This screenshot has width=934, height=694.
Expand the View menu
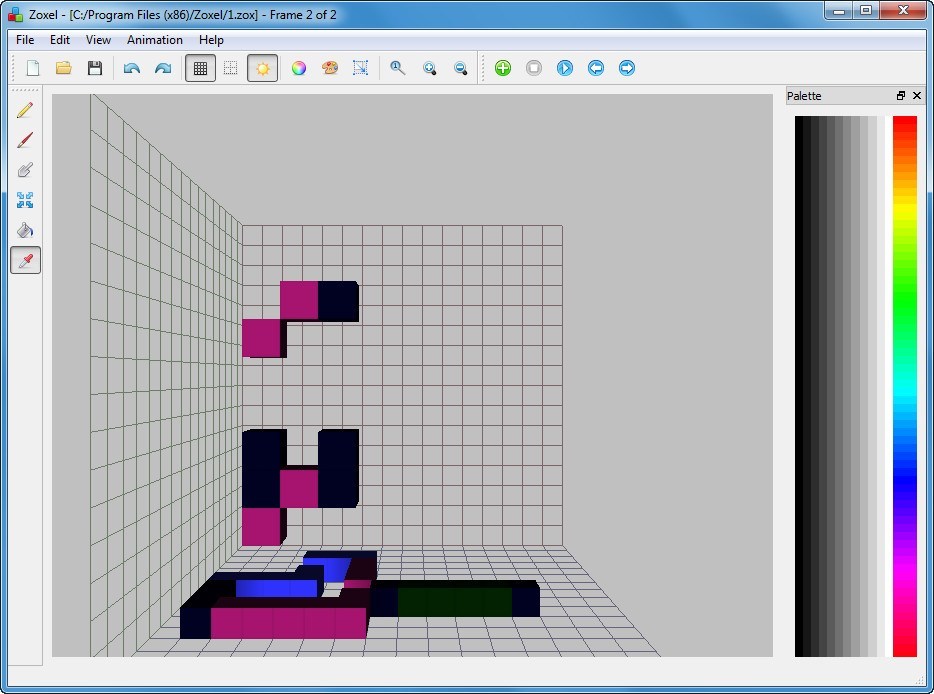point(98,40)
